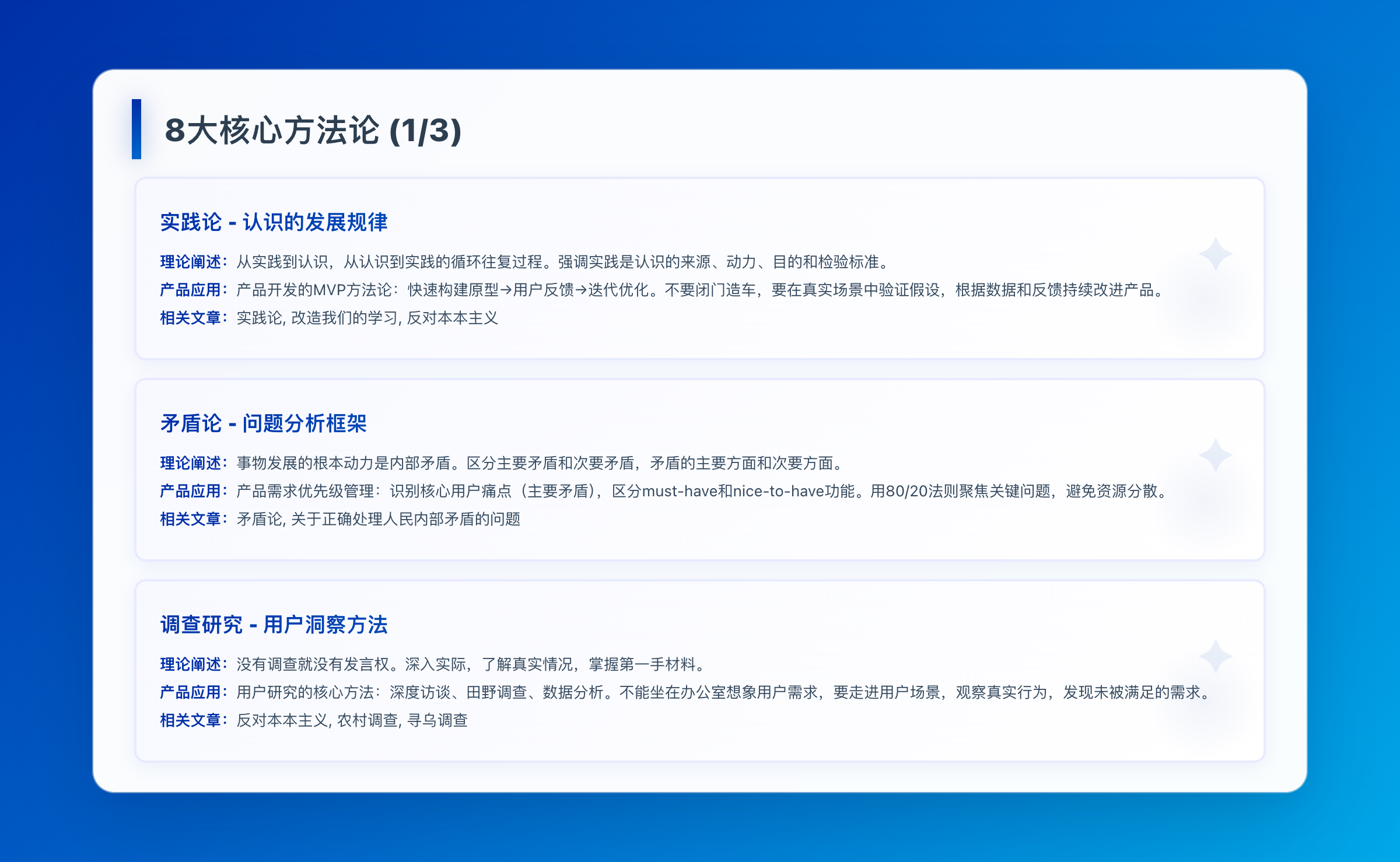The image size is (1400, 862).
Task: Select the 矛盾论 - 问题分析框架 heading
Action: point(263,423)
